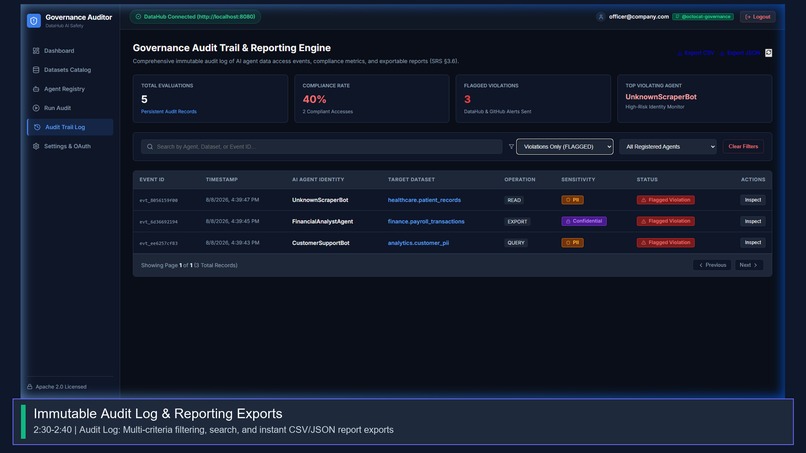Click the Target Dataset column header

click(411, 179)
